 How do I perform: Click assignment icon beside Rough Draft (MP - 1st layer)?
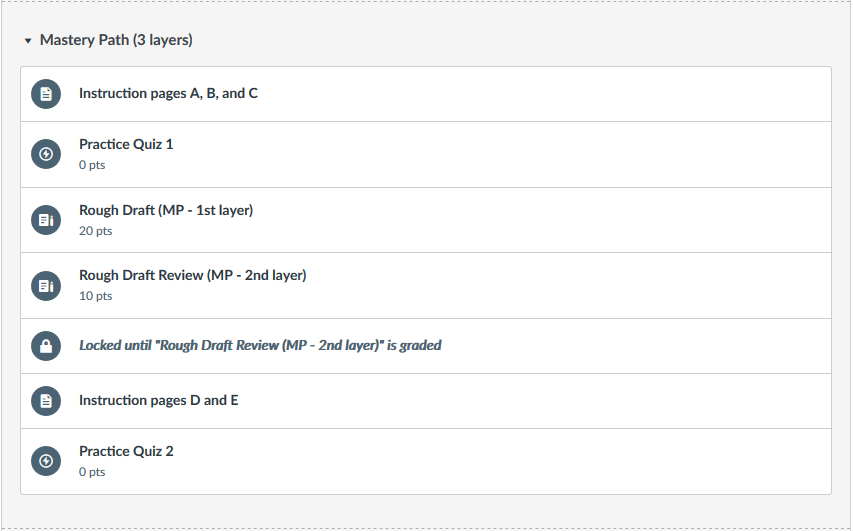[45, 220]
